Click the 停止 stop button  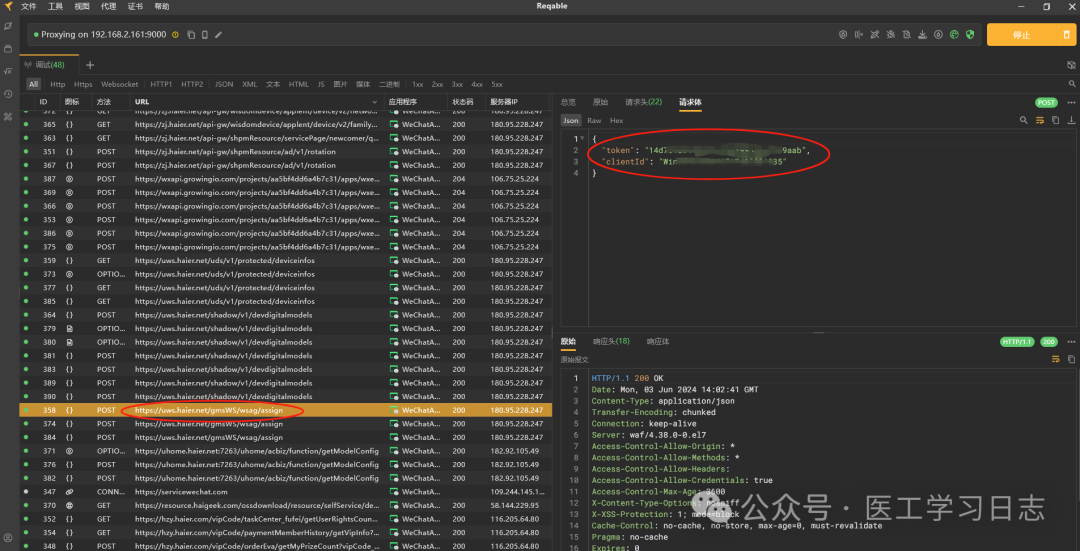click(x=1021, y=35)
